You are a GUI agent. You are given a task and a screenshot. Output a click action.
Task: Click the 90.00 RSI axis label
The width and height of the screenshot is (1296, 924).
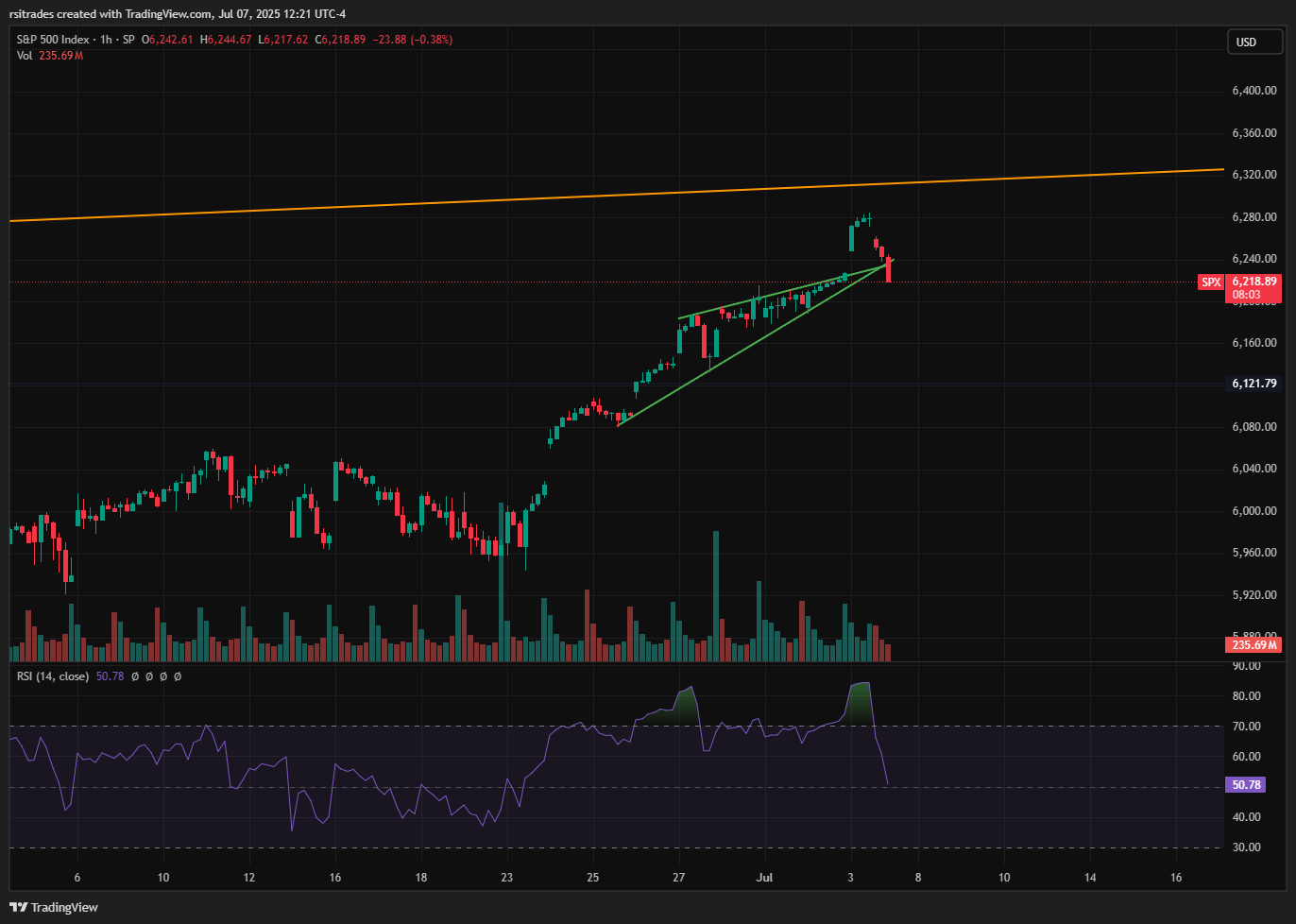[1247, 666]
